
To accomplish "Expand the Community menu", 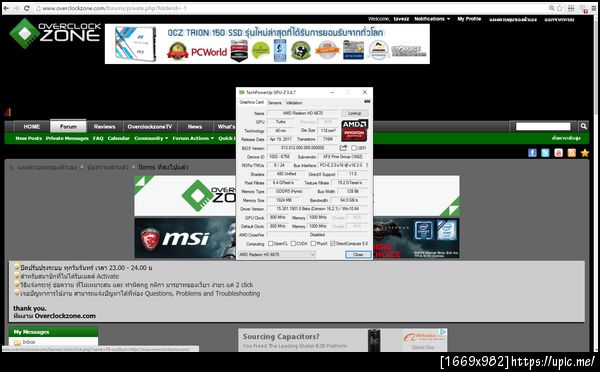I will [151, 138].
